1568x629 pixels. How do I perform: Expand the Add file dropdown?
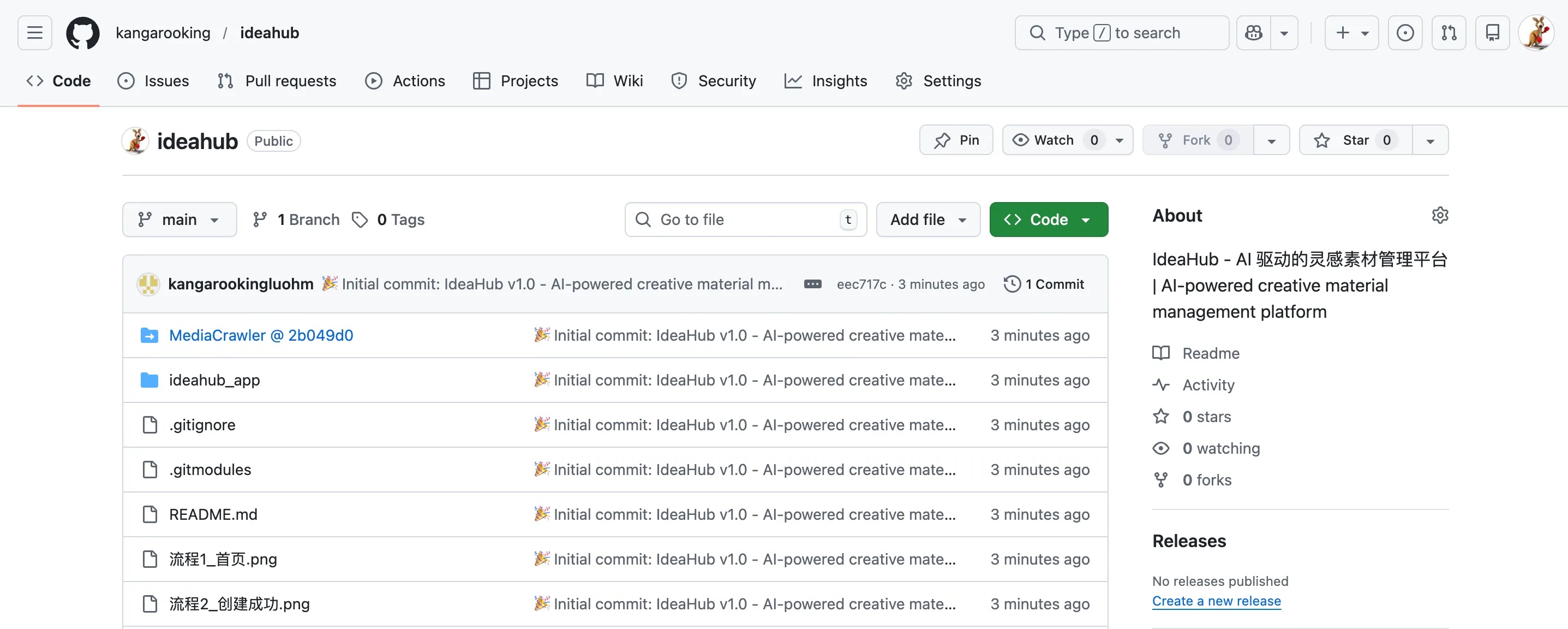coord(927,220)
